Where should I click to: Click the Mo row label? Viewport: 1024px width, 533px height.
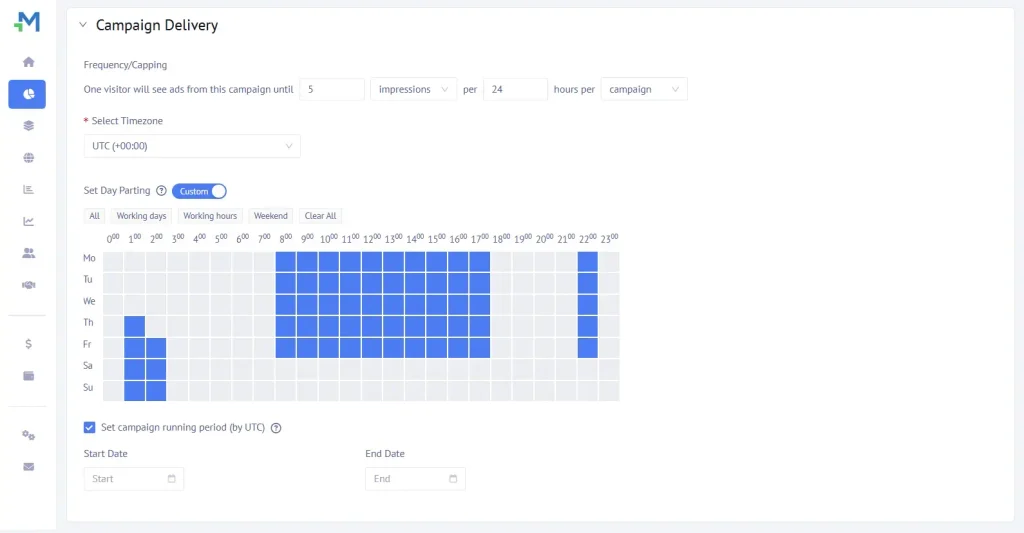[89, 258]
